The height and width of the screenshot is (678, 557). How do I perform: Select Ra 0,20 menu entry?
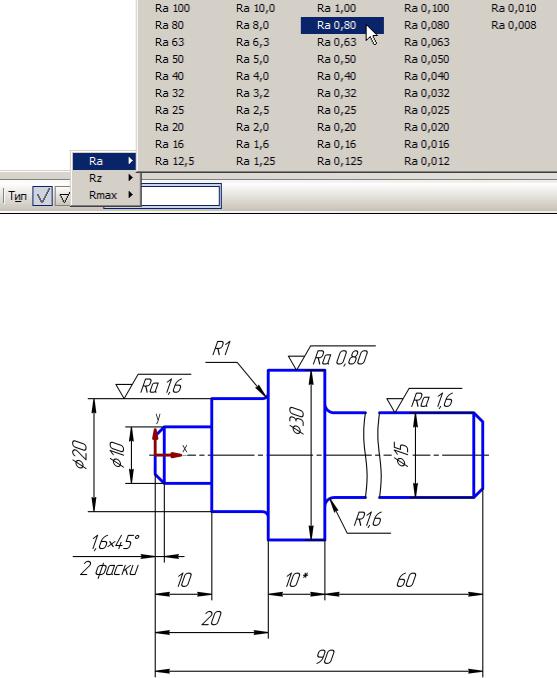[x=336, y=127]
